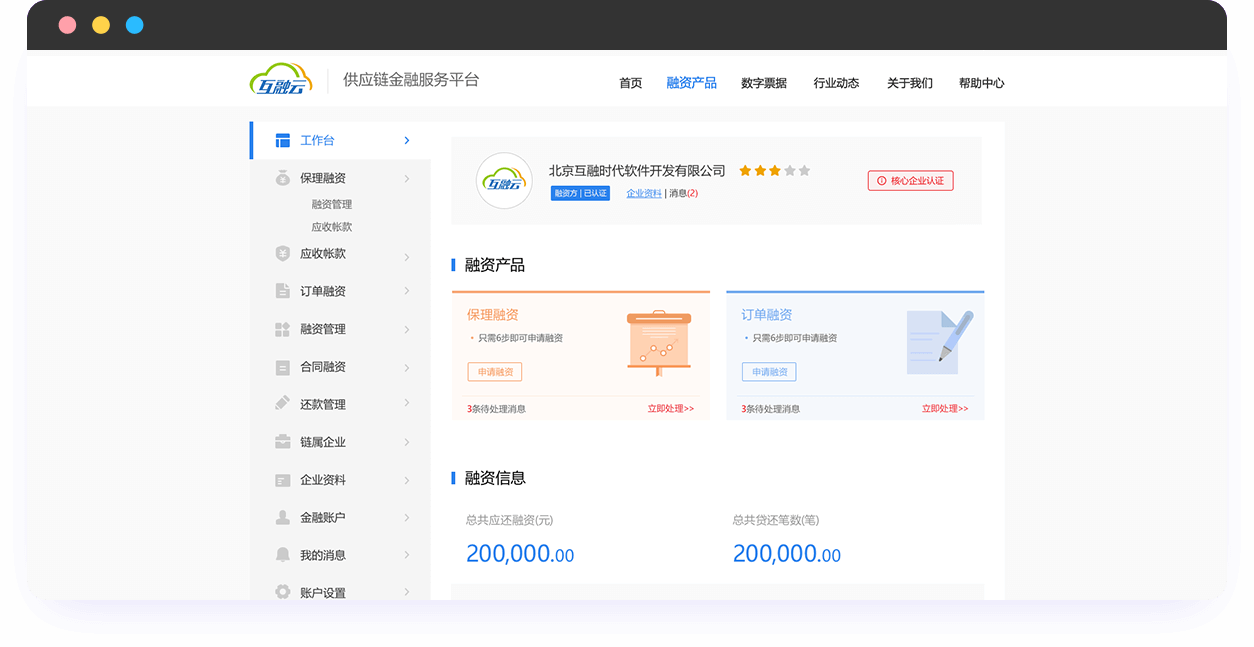Open the 数字票据 navigation tab
Image resolution: width=1254 pixels, height=647 pixels.
pos(764,83)
